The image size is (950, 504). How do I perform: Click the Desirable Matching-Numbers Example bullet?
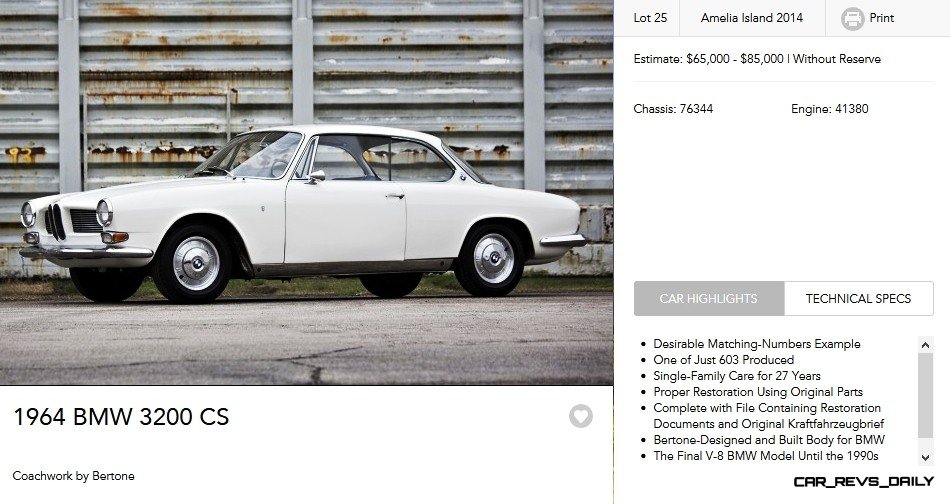click(x=757, y=344)
